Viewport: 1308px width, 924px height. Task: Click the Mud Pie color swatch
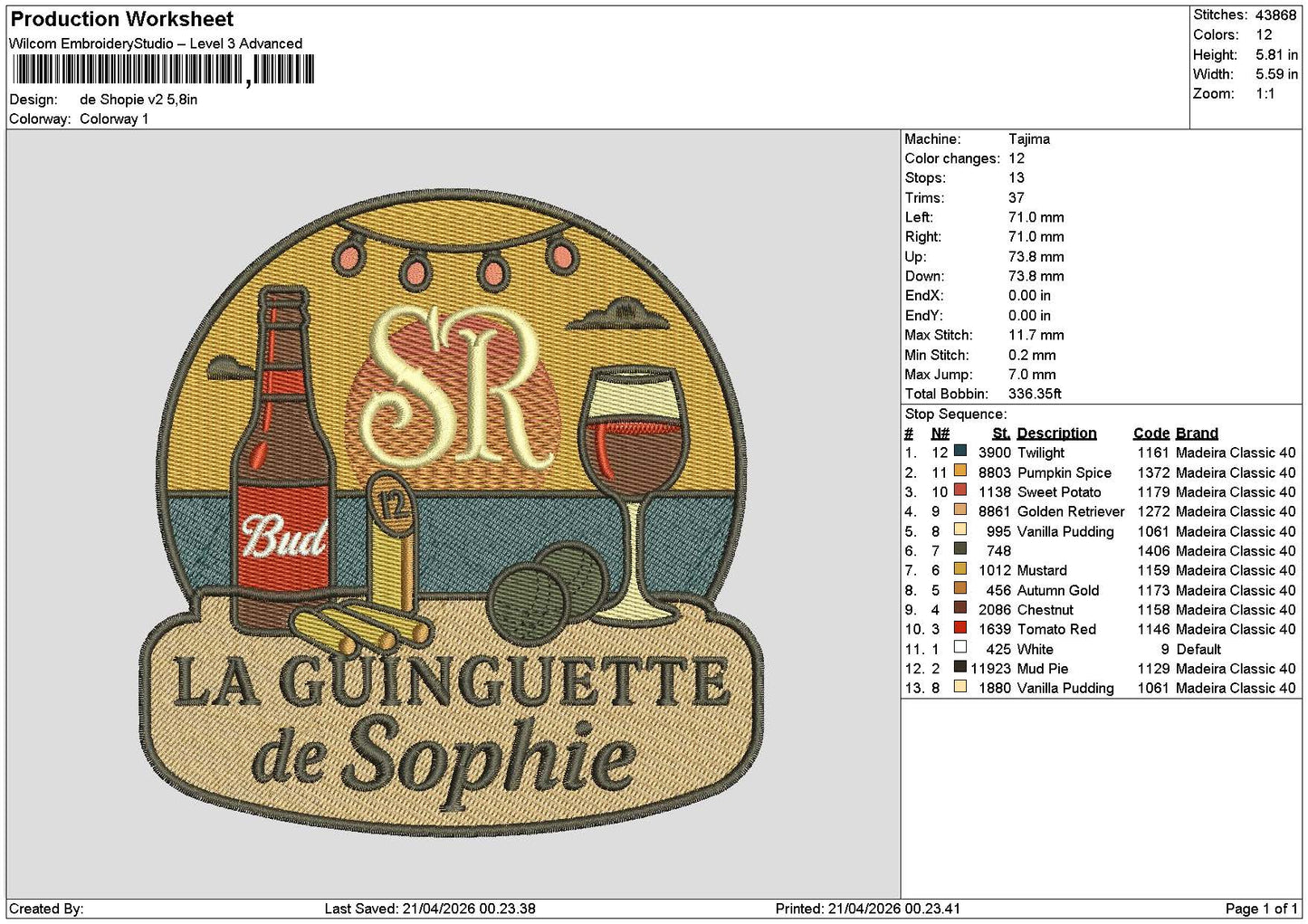(960, 667)
